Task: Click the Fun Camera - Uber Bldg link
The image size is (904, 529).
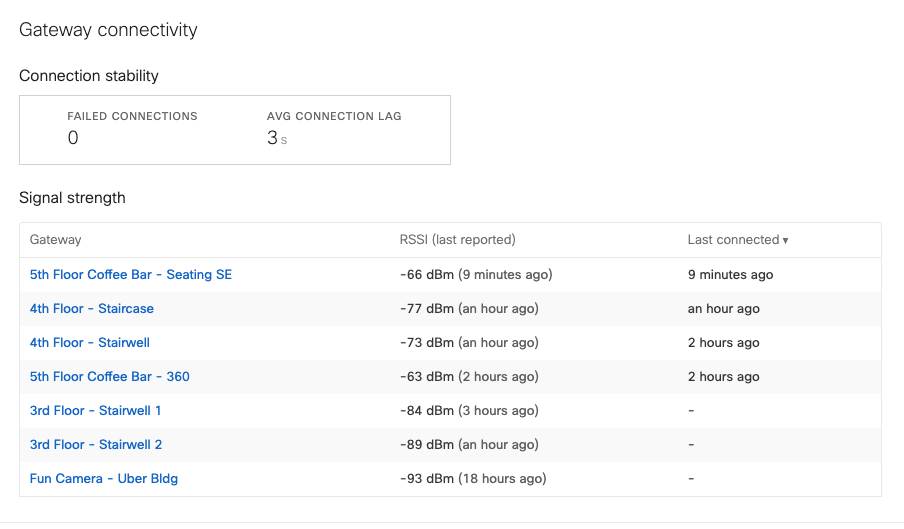Action: pyautogui.click(x=104, y=478)
